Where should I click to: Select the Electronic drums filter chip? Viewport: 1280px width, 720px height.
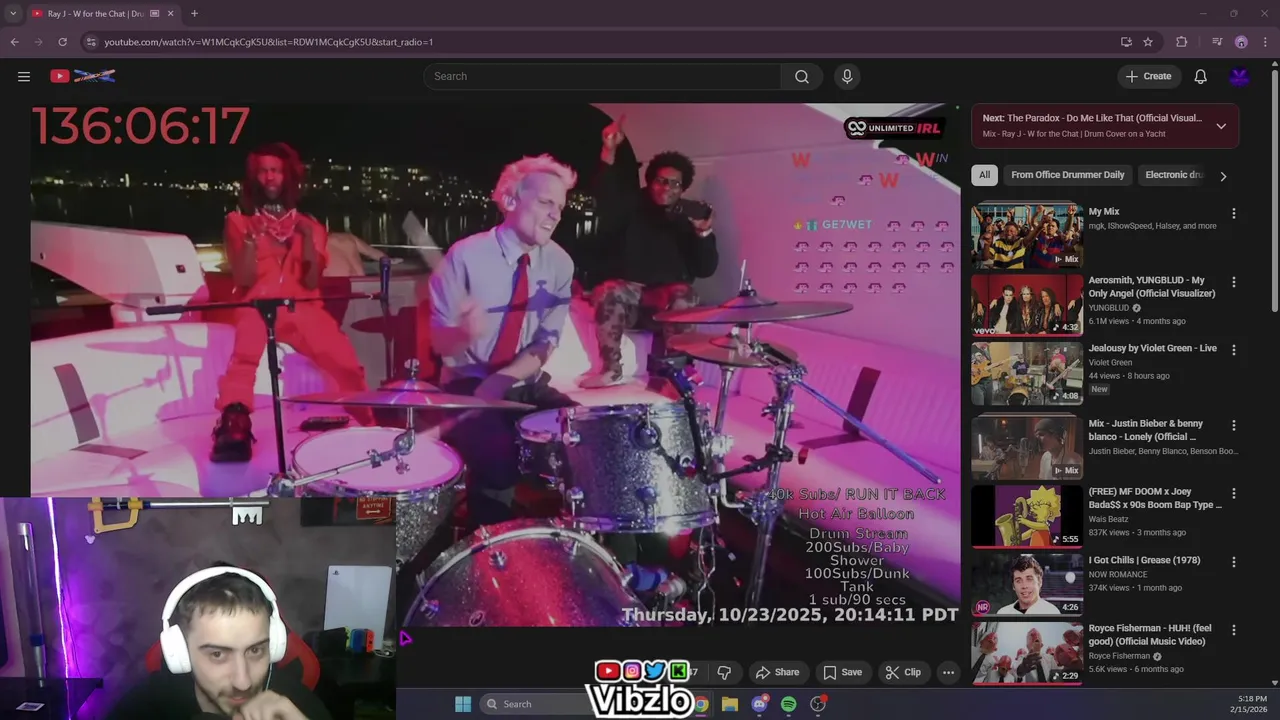pos(1173,175)
